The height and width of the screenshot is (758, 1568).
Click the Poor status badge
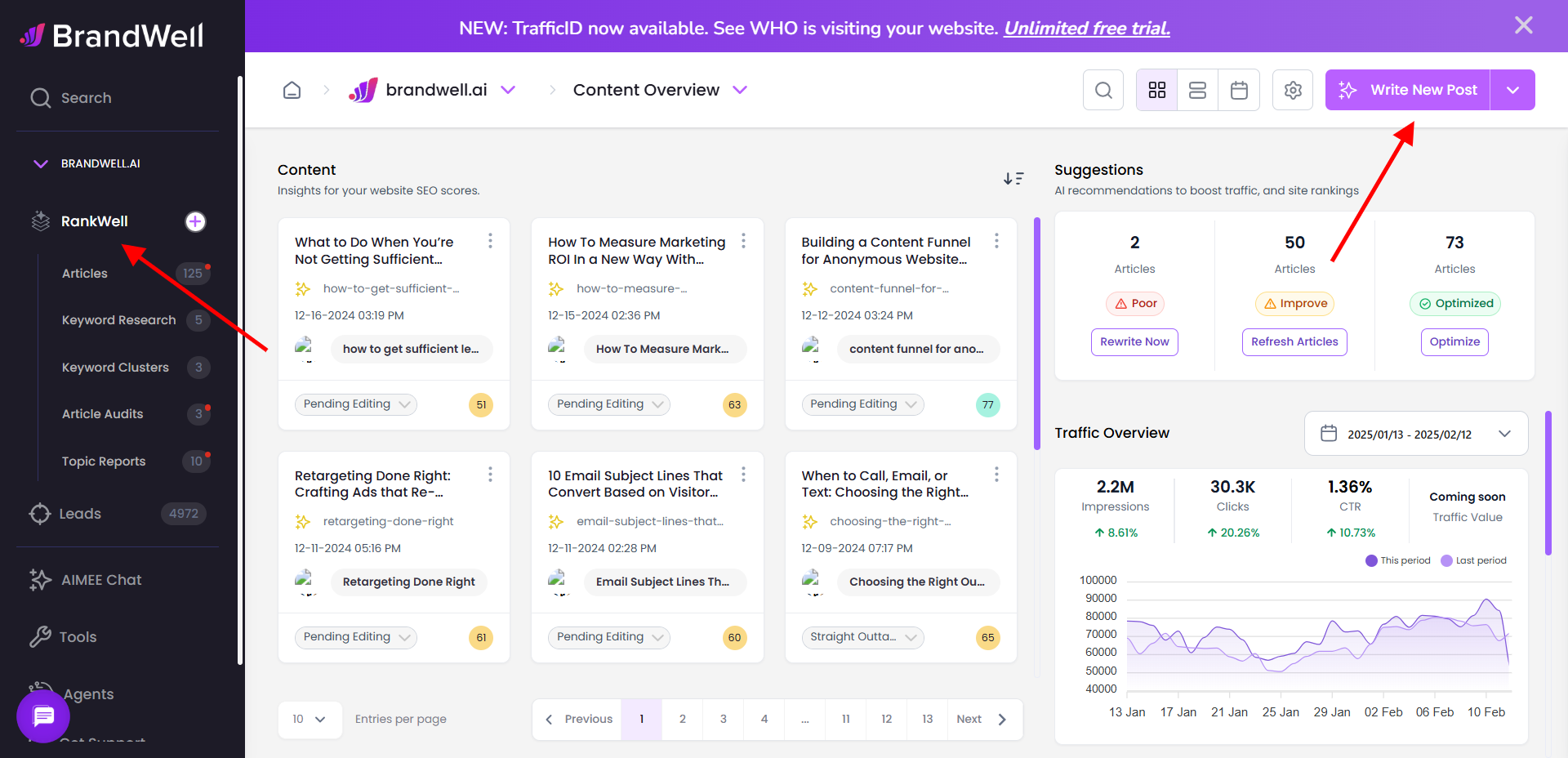click(x=1135, y=304)
